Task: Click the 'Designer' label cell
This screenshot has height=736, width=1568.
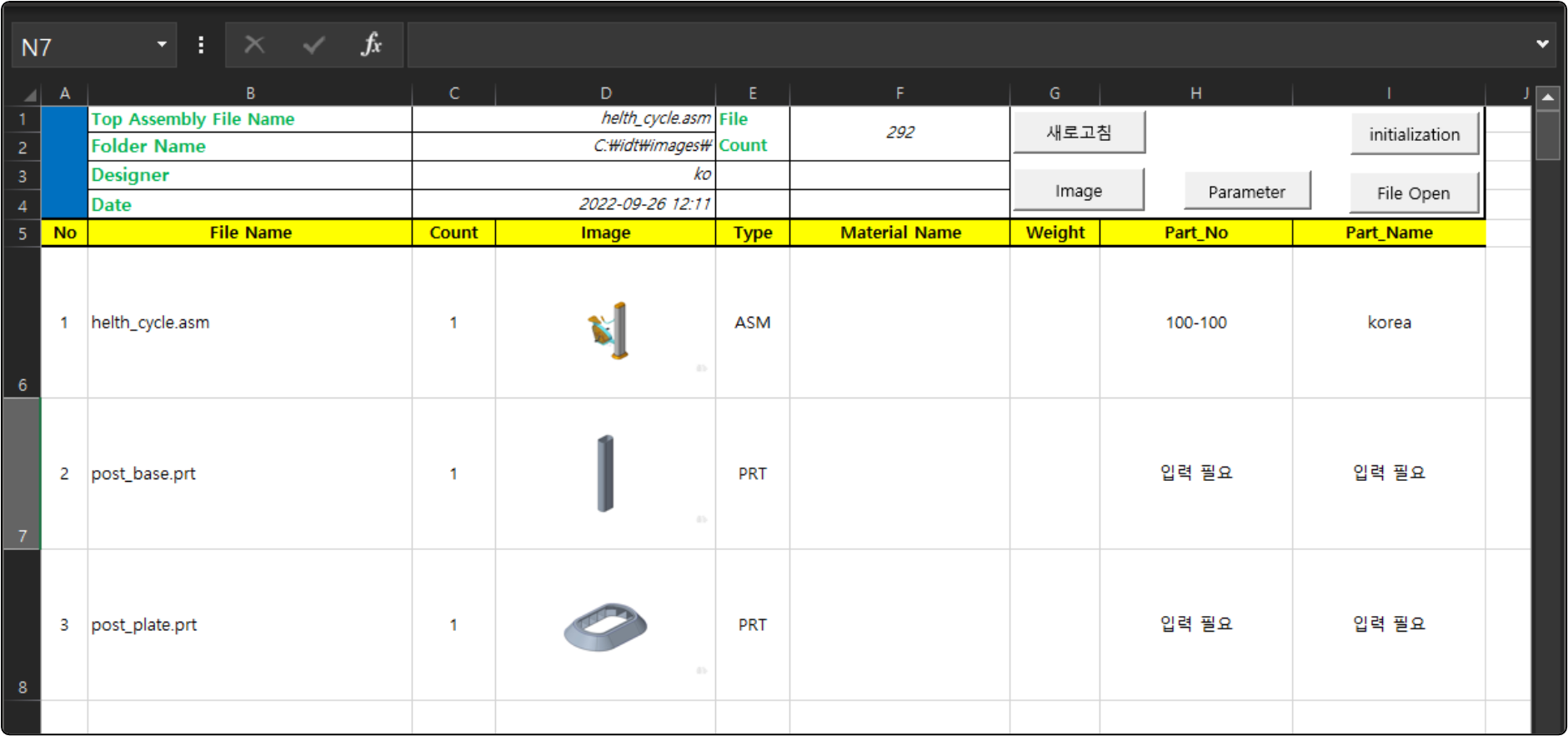Action: (250, 175)
